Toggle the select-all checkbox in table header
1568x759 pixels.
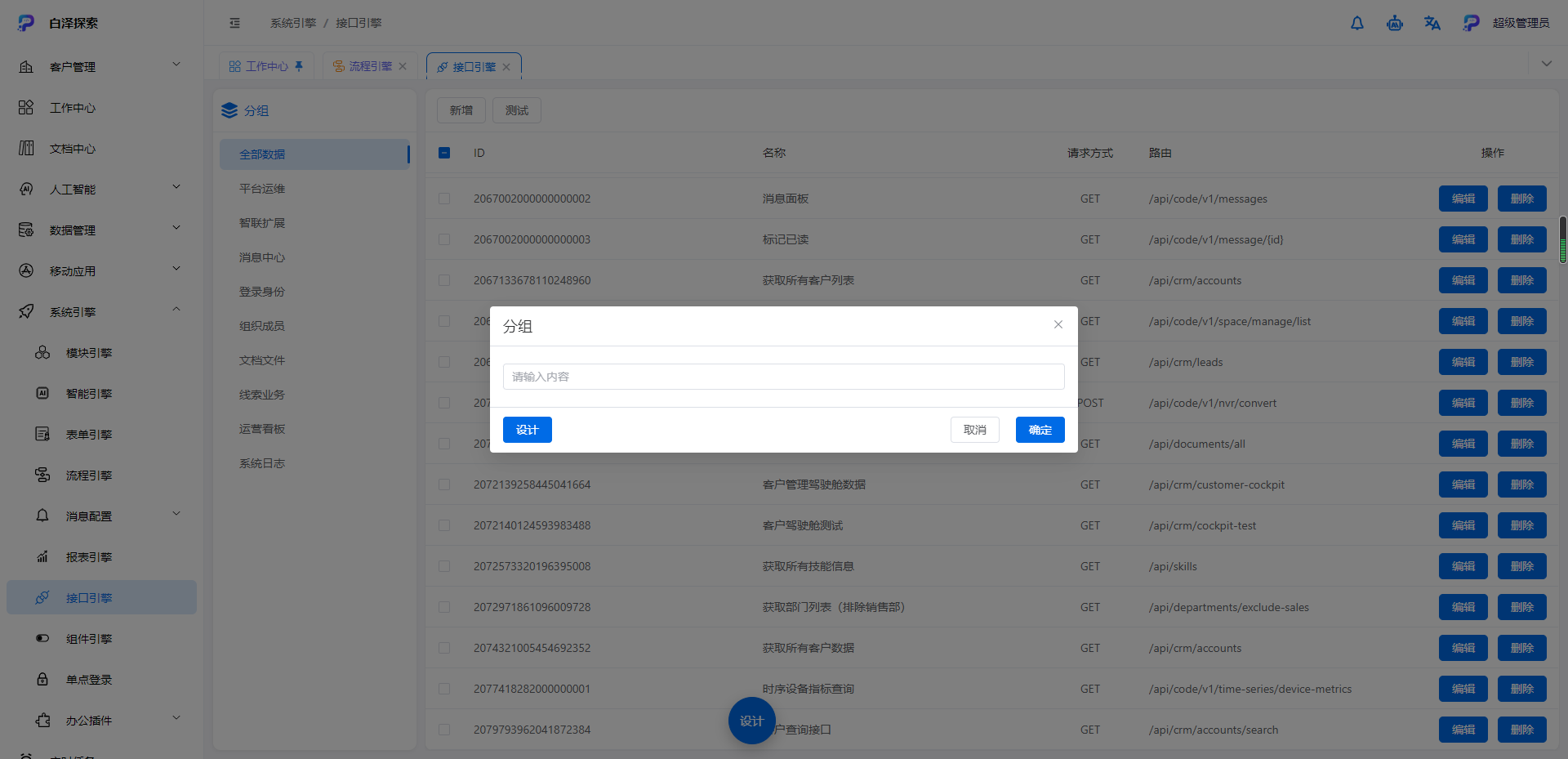pos(444,153)
